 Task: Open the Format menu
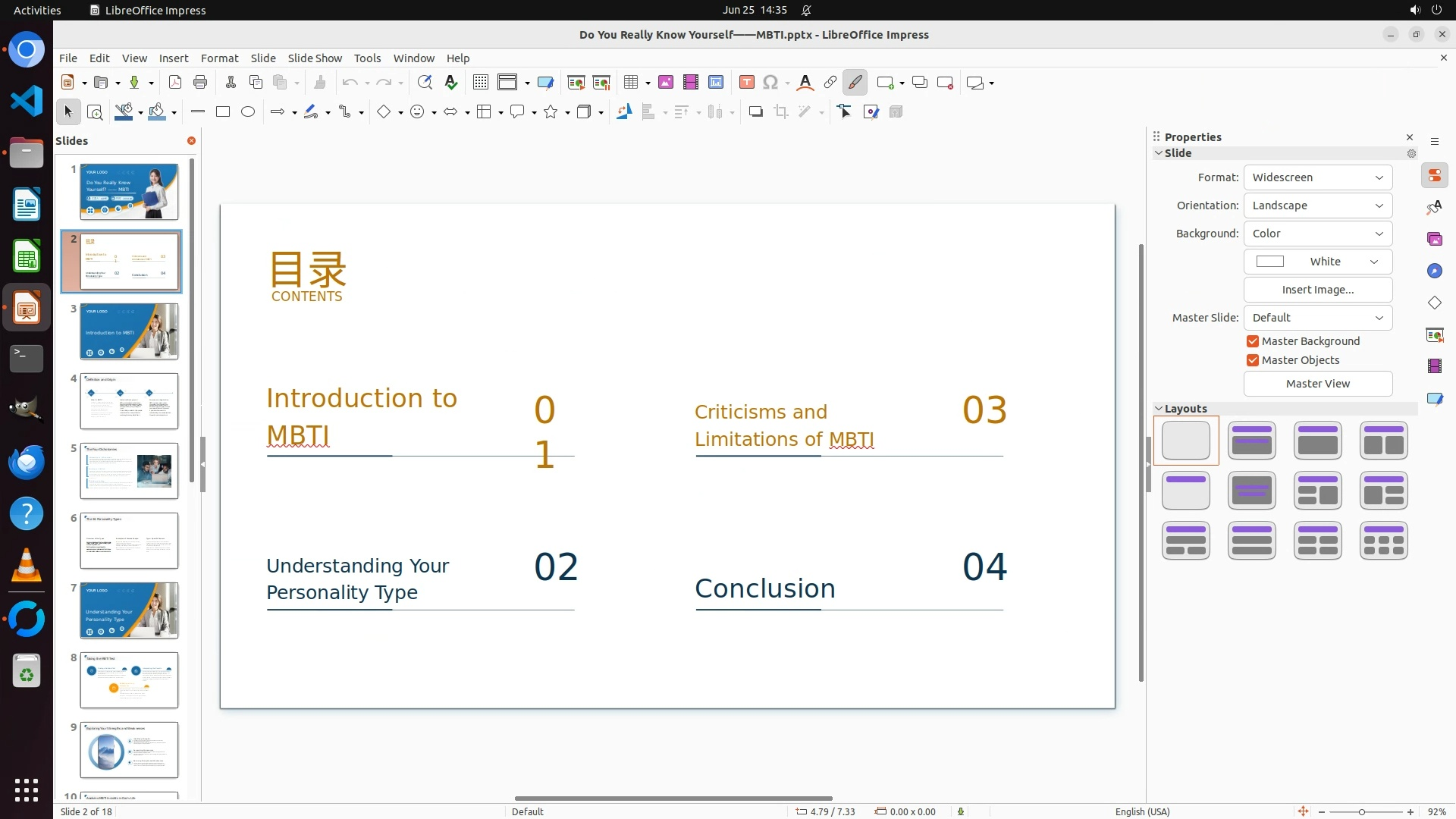[219, 58]
